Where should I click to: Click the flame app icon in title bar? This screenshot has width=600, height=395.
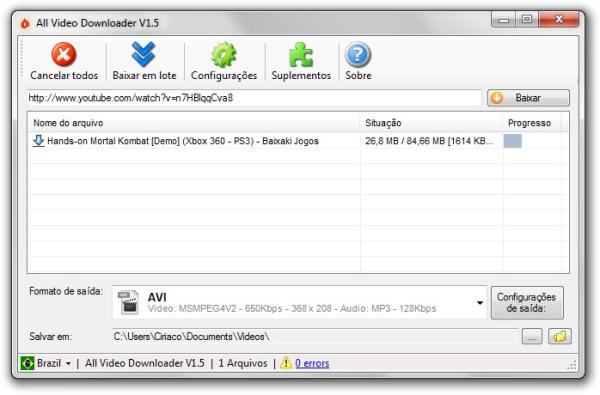pyautogui.click(x=25, y=23)
